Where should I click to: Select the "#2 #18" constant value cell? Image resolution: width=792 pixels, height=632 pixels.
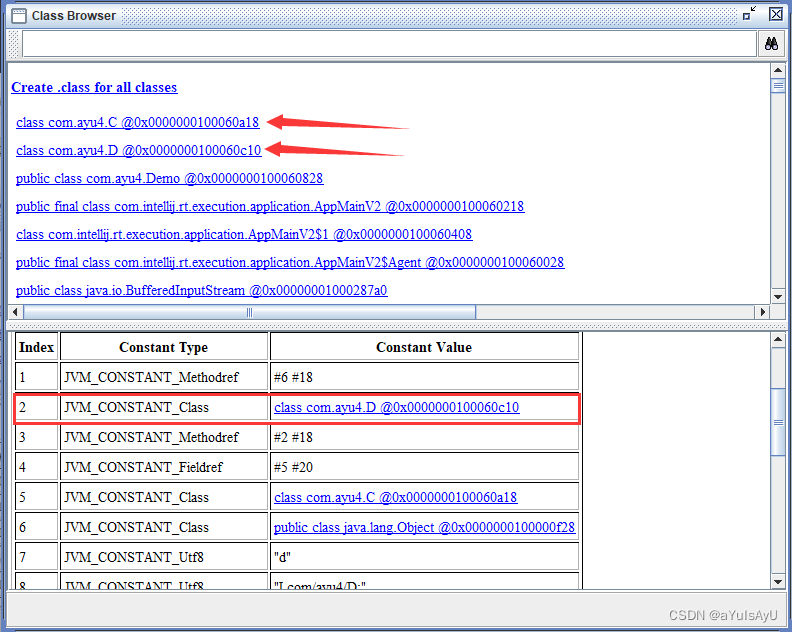coord(424,437)
